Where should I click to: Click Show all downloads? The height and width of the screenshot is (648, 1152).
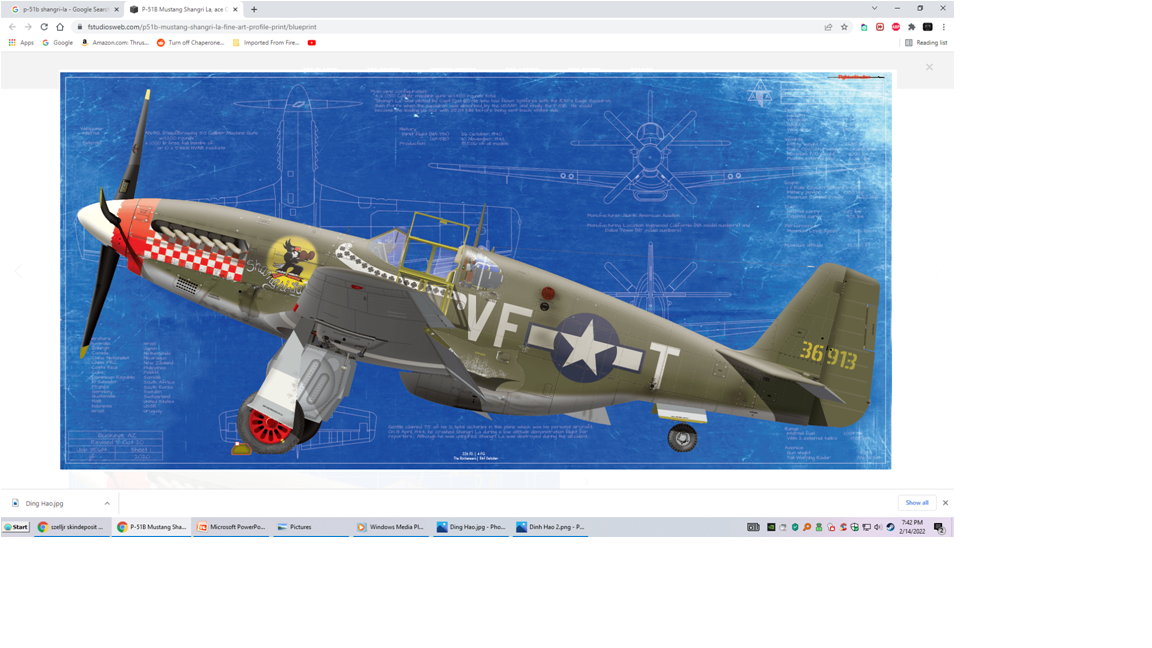917,503
